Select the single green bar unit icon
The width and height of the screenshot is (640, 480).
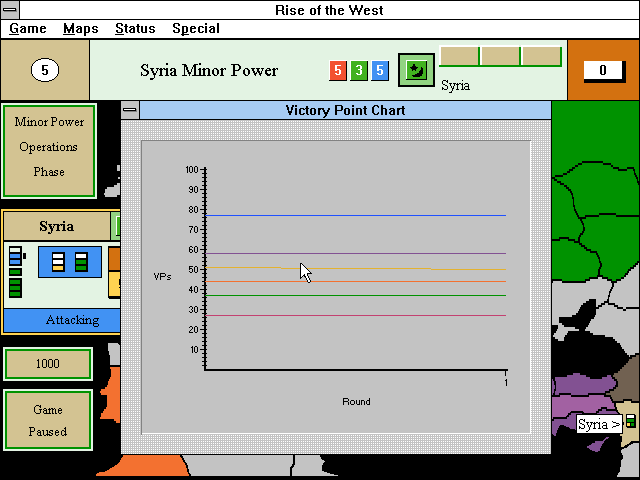(x=16, y=272)
